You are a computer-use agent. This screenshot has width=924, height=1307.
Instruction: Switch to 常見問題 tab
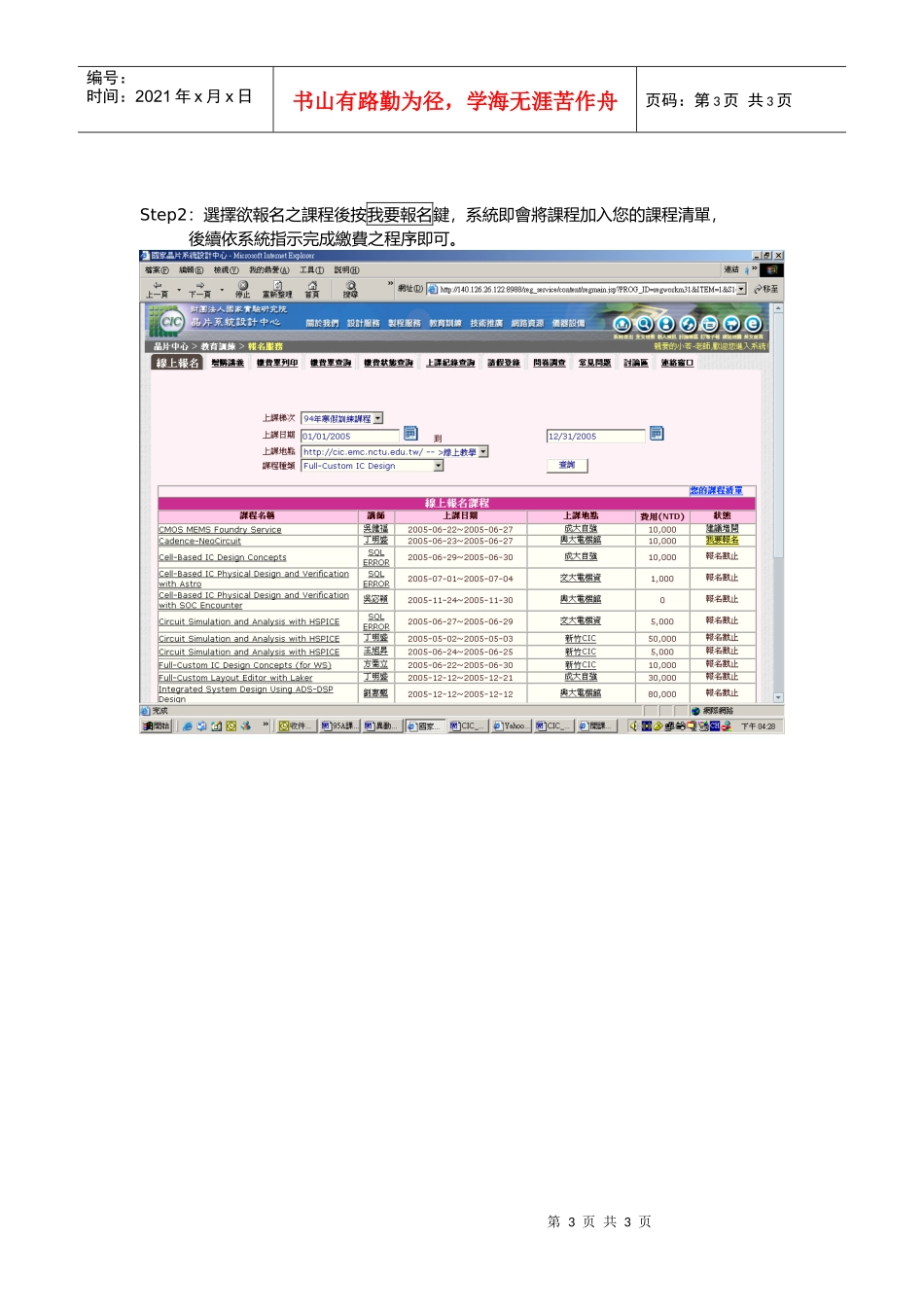595,363
